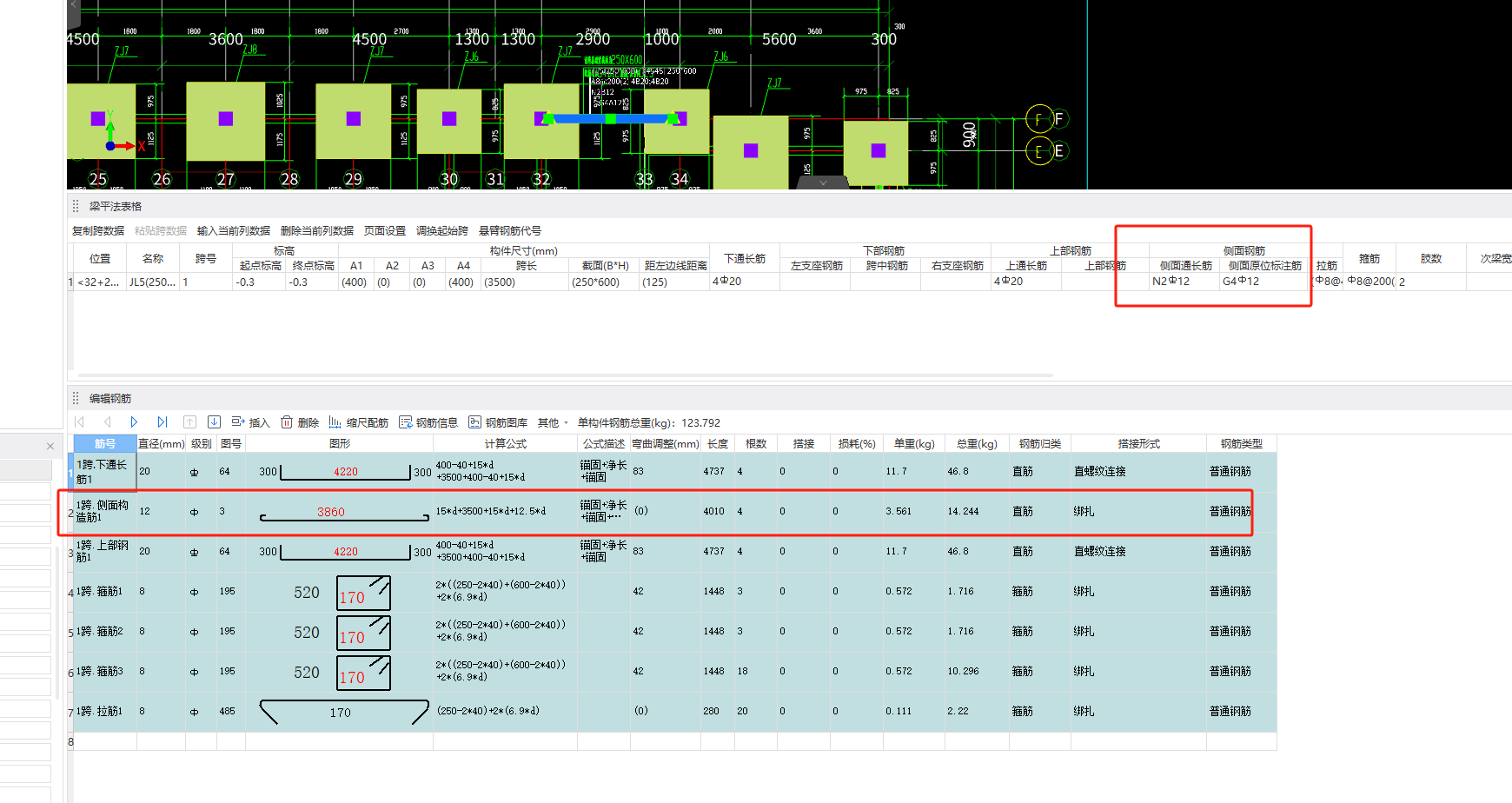Click axis bubble F in drawing
This screenshot has width=1512, height=803.
[1039, 119]
